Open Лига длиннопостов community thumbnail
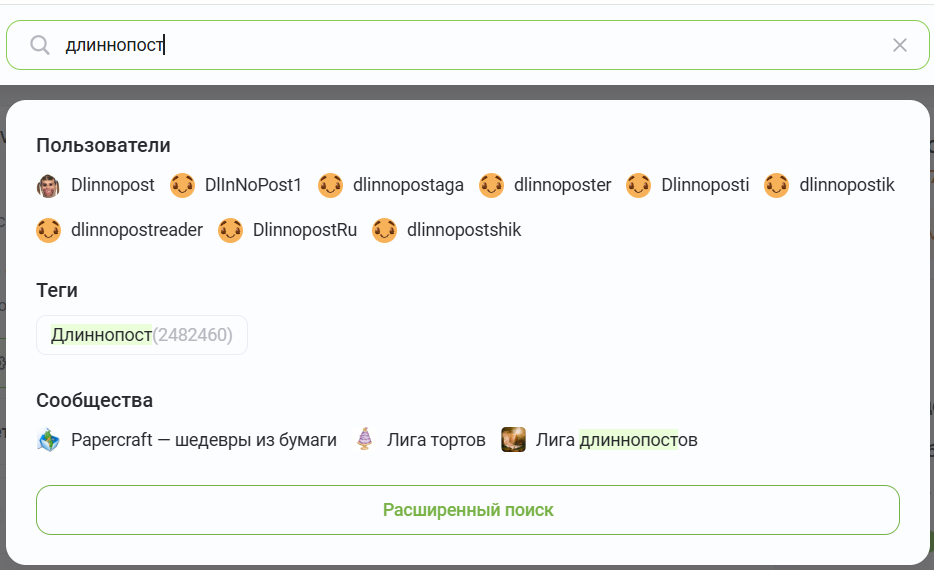This screenshot has width=934, height=570. coord(513,440)
